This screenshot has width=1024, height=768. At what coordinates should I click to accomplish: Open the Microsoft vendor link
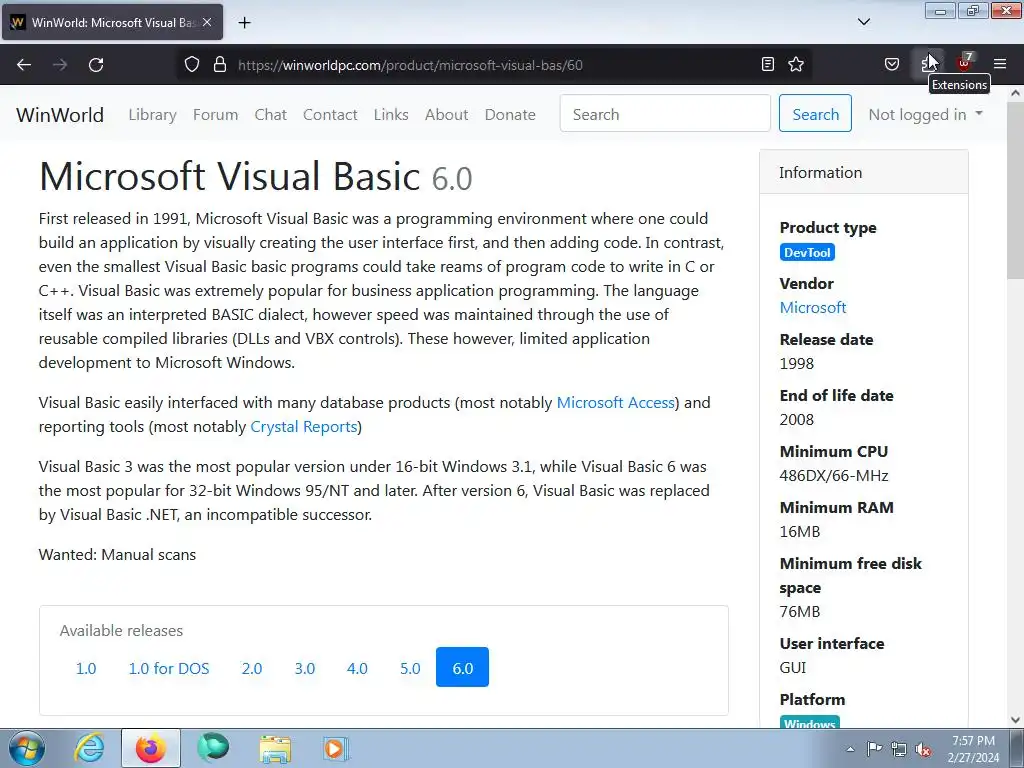(x=812, y=308)
